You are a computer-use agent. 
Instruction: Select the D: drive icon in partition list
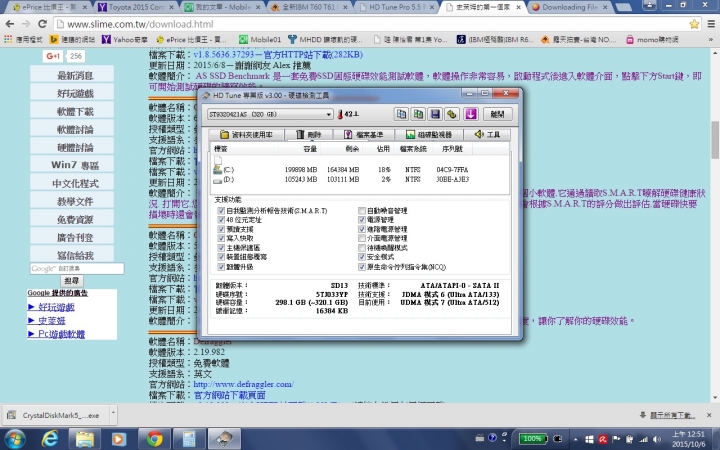point(218,180)
